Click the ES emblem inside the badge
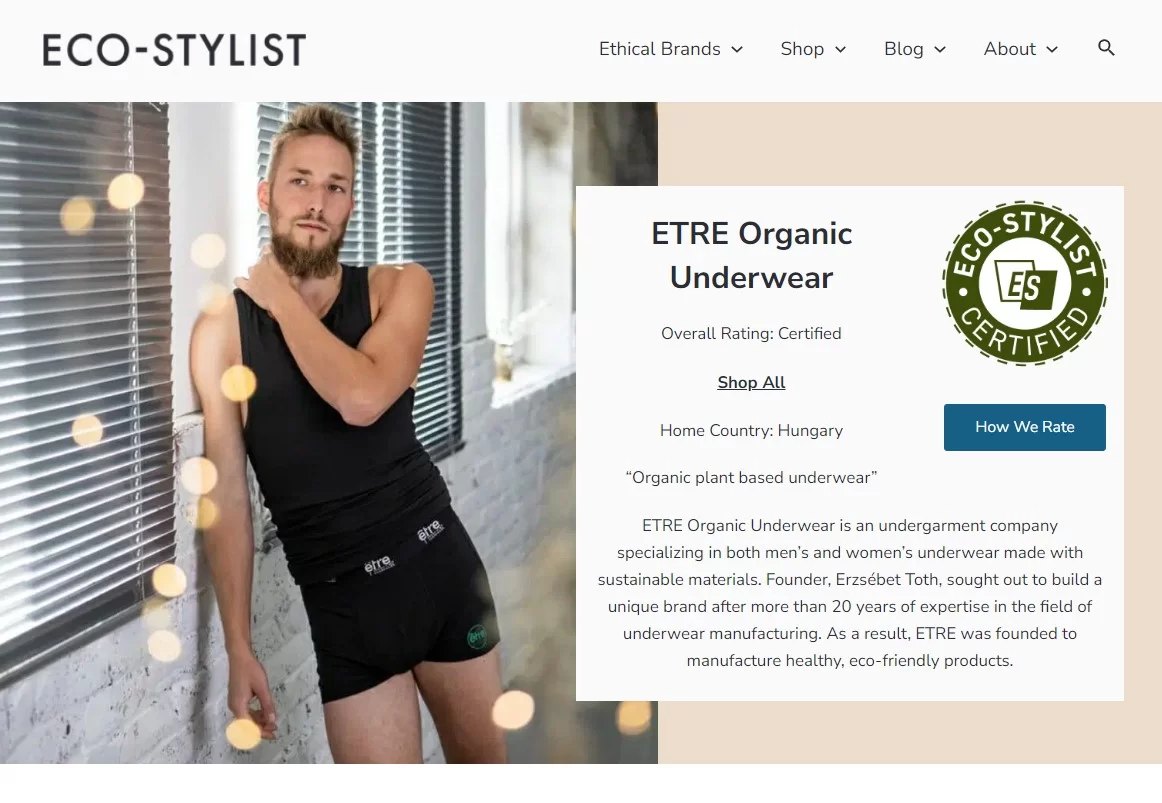The width and height of the screenshot is (1162, 803). click(1025, 284)
